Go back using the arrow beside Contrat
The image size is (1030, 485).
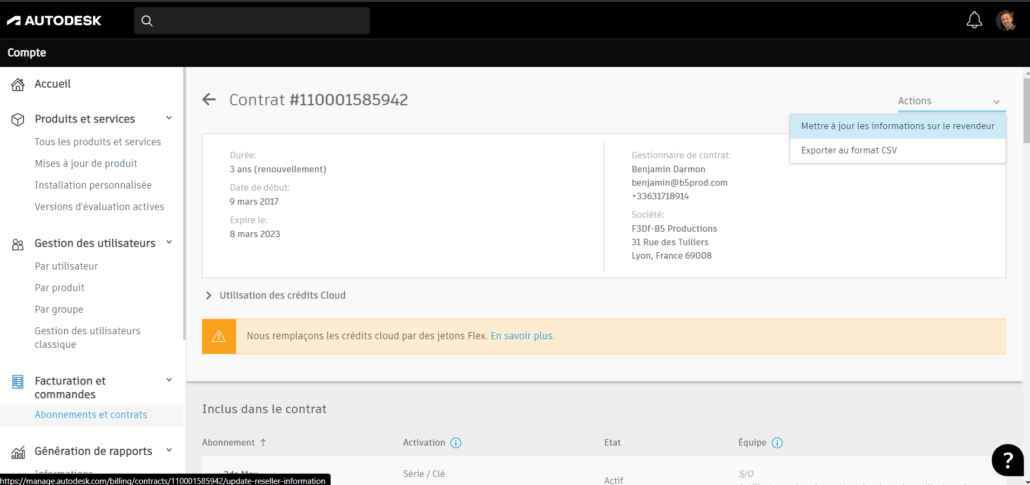click(209, 100)
